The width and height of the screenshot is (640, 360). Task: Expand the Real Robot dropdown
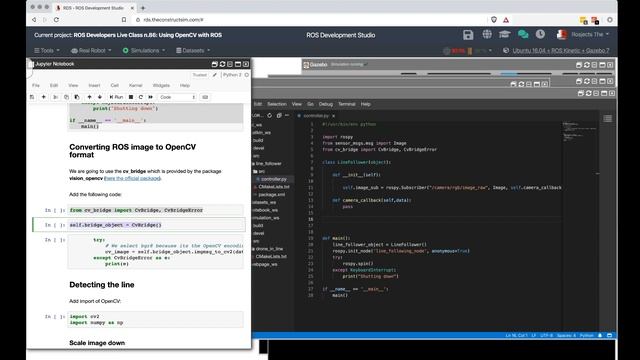tap(91, 50)
